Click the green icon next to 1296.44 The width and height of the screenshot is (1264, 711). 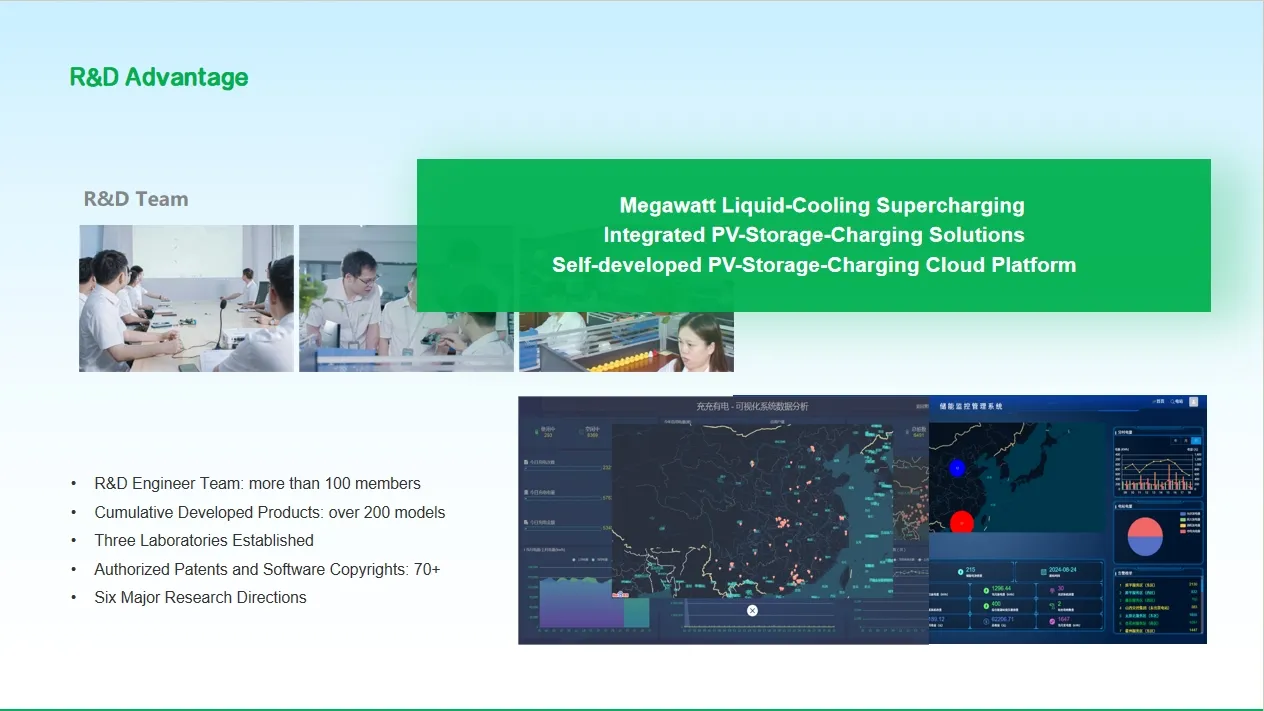pos(985,590)
